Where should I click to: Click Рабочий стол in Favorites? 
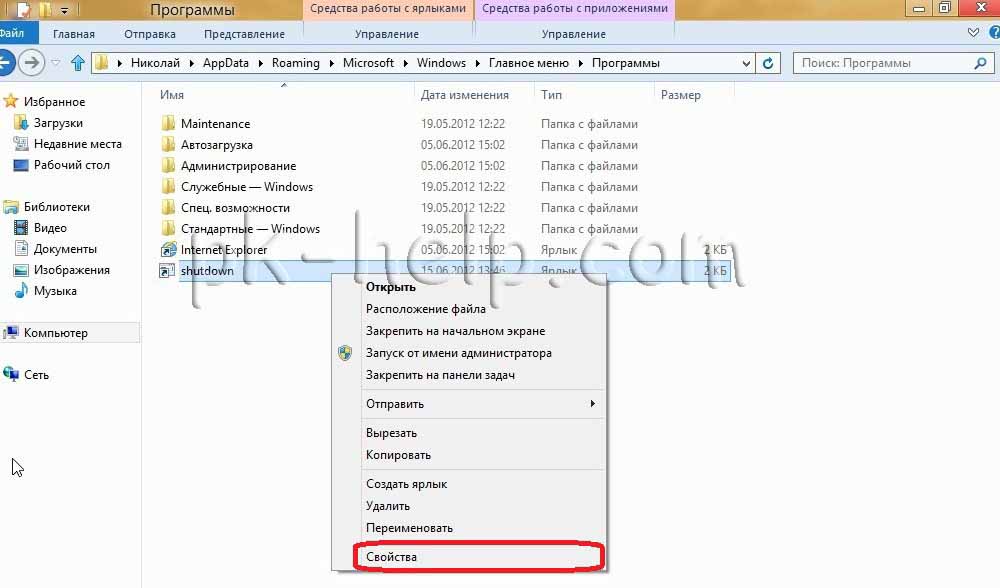point(71,165)
